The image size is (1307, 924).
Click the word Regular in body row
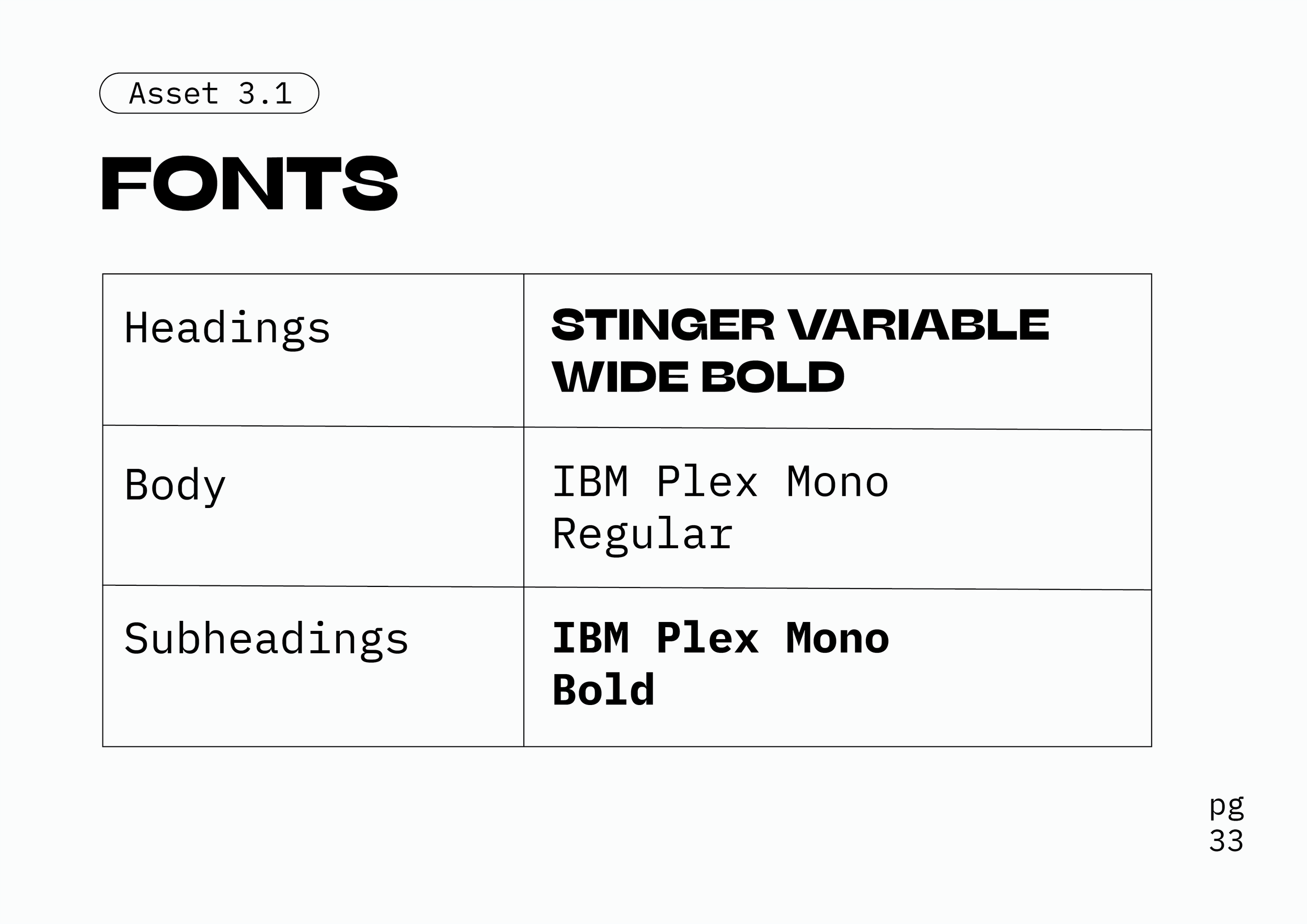coord(643,535)
